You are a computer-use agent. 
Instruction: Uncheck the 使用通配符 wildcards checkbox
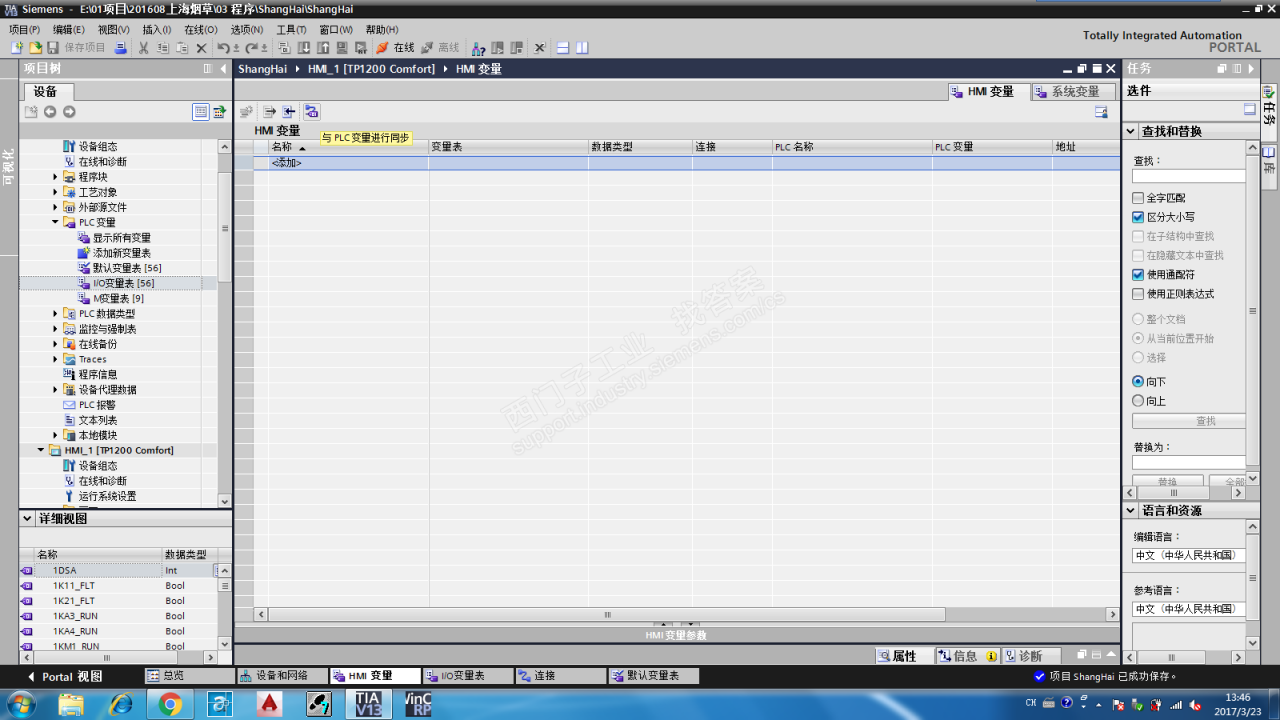pyautogui.click(x=1138, y=275)
